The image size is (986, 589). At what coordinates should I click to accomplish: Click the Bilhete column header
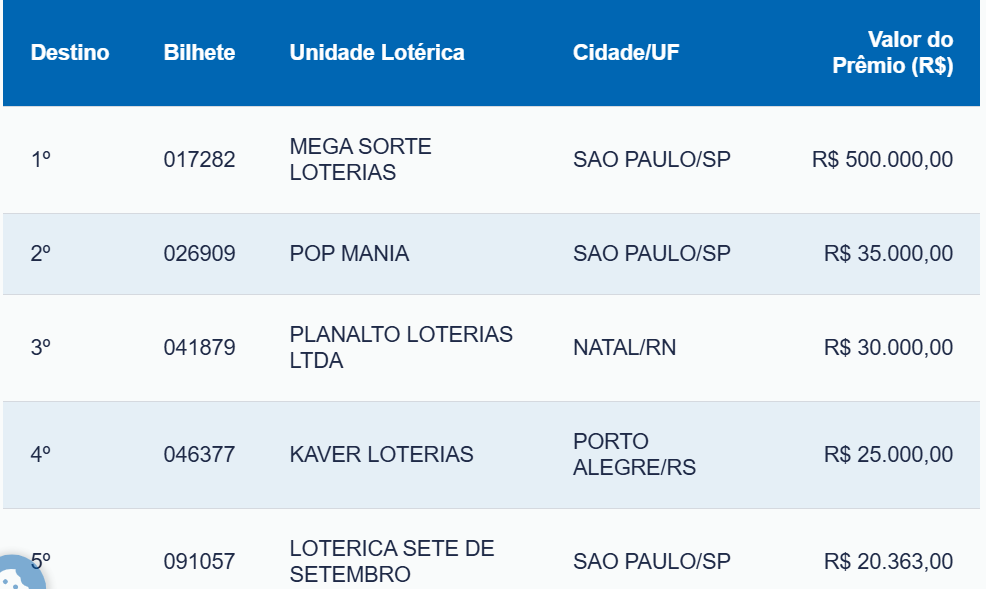(199, 53)
